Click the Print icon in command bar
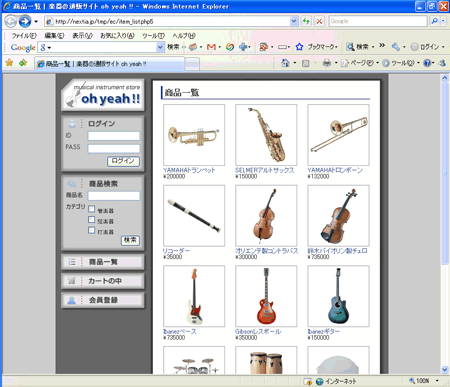The width and height of the screenshot is (450, 387). (x=327, y=63)
